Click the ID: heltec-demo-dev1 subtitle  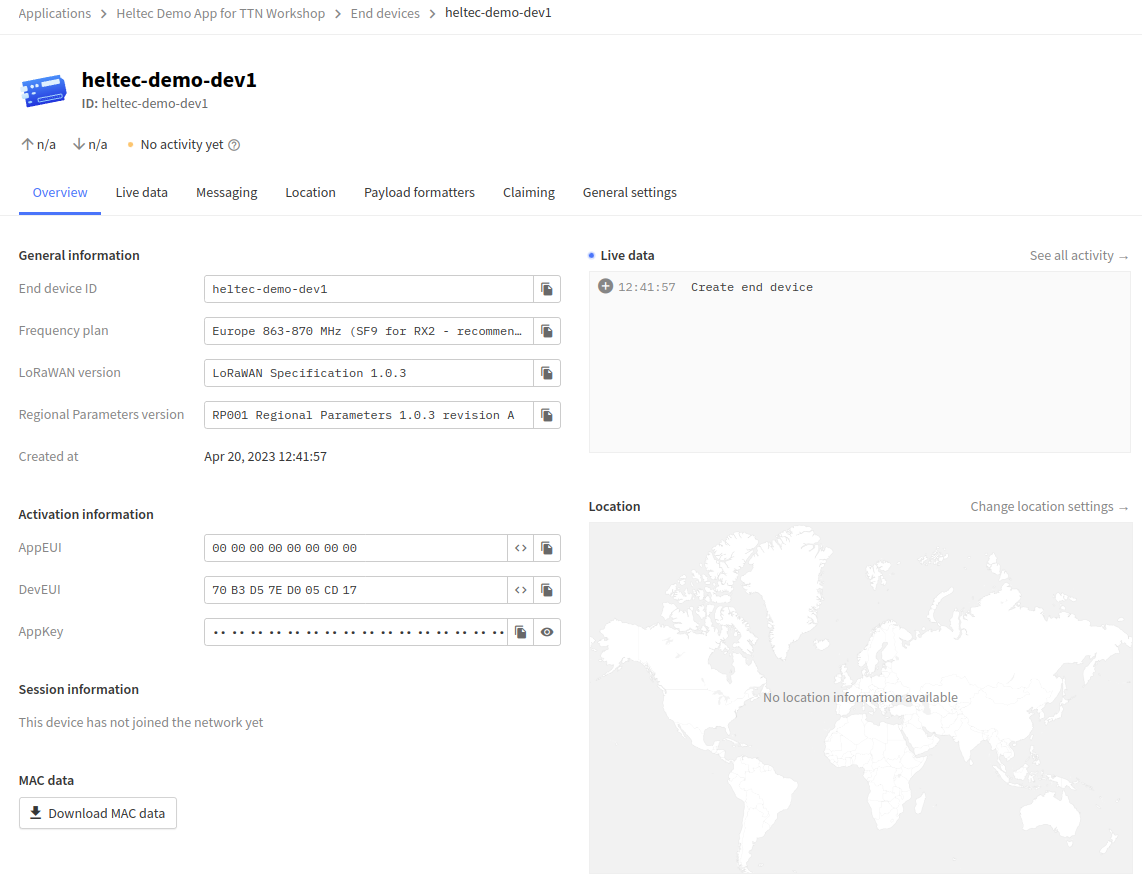(x=145, y=103)
